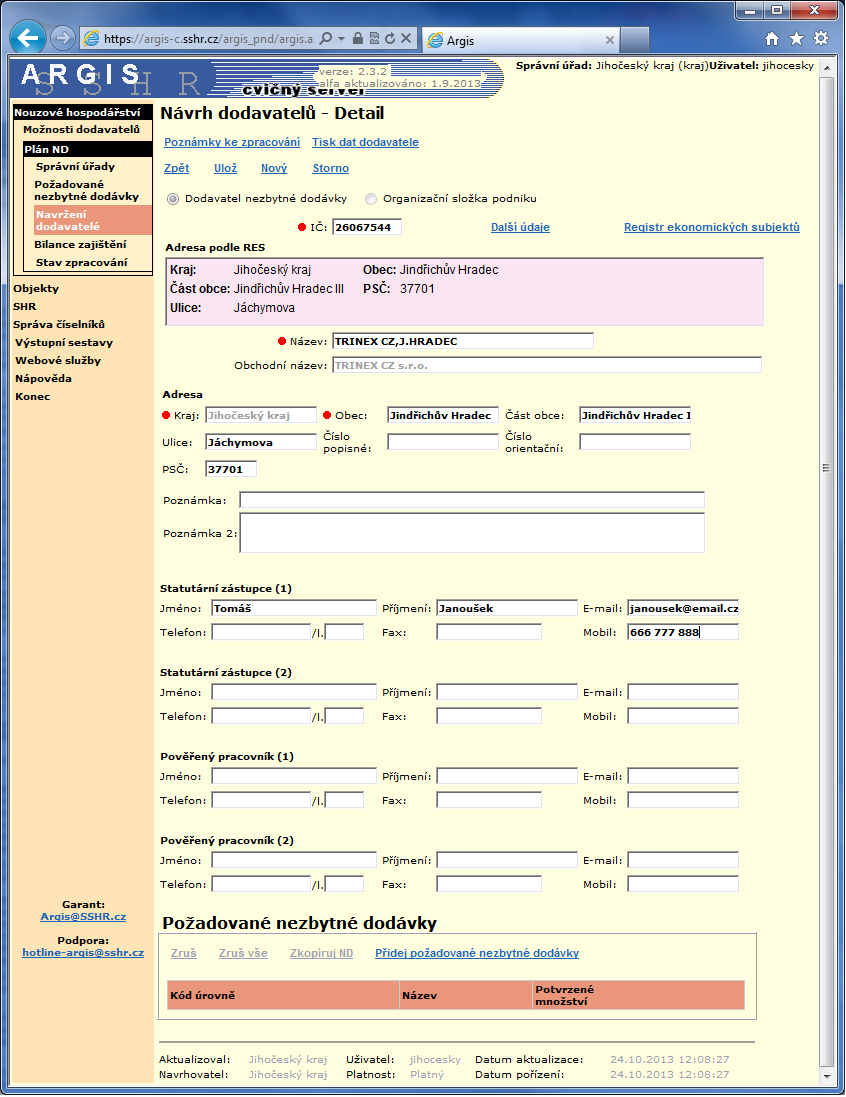This screenshot has width=846, height=1097.
Task: Click Konec to exit the application
Action: [33, 397]
